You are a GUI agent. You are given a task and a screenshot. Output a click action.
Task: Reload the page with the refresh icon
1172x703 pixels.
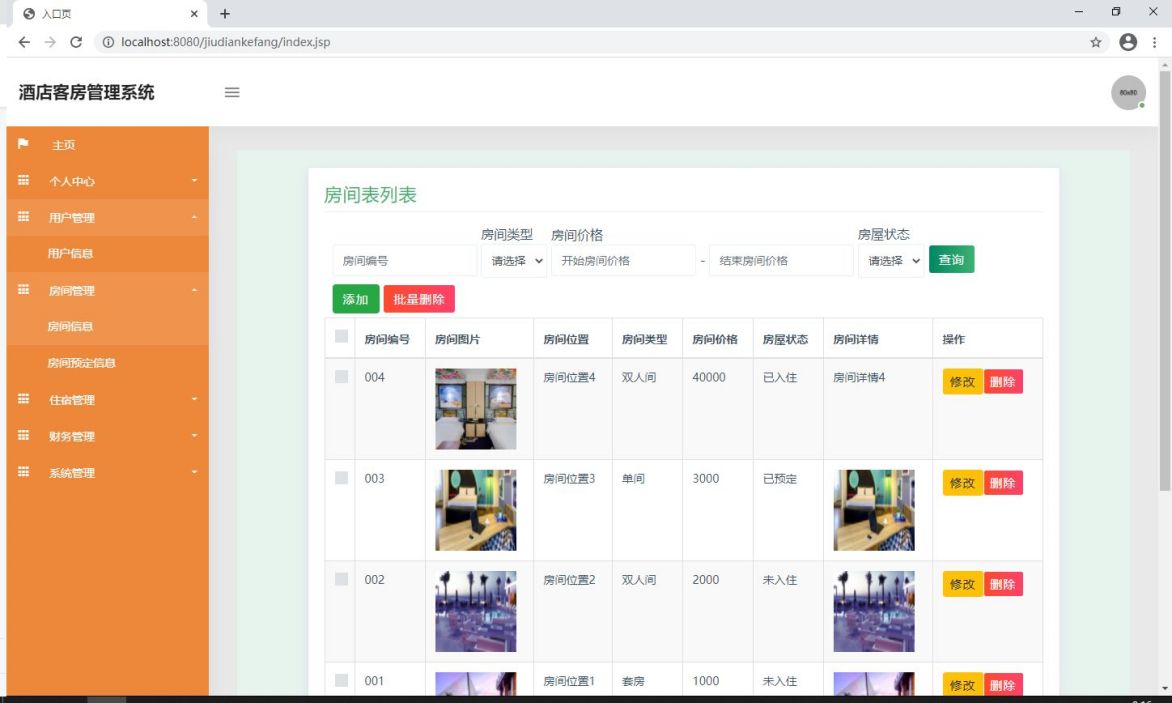pos(75,42)
